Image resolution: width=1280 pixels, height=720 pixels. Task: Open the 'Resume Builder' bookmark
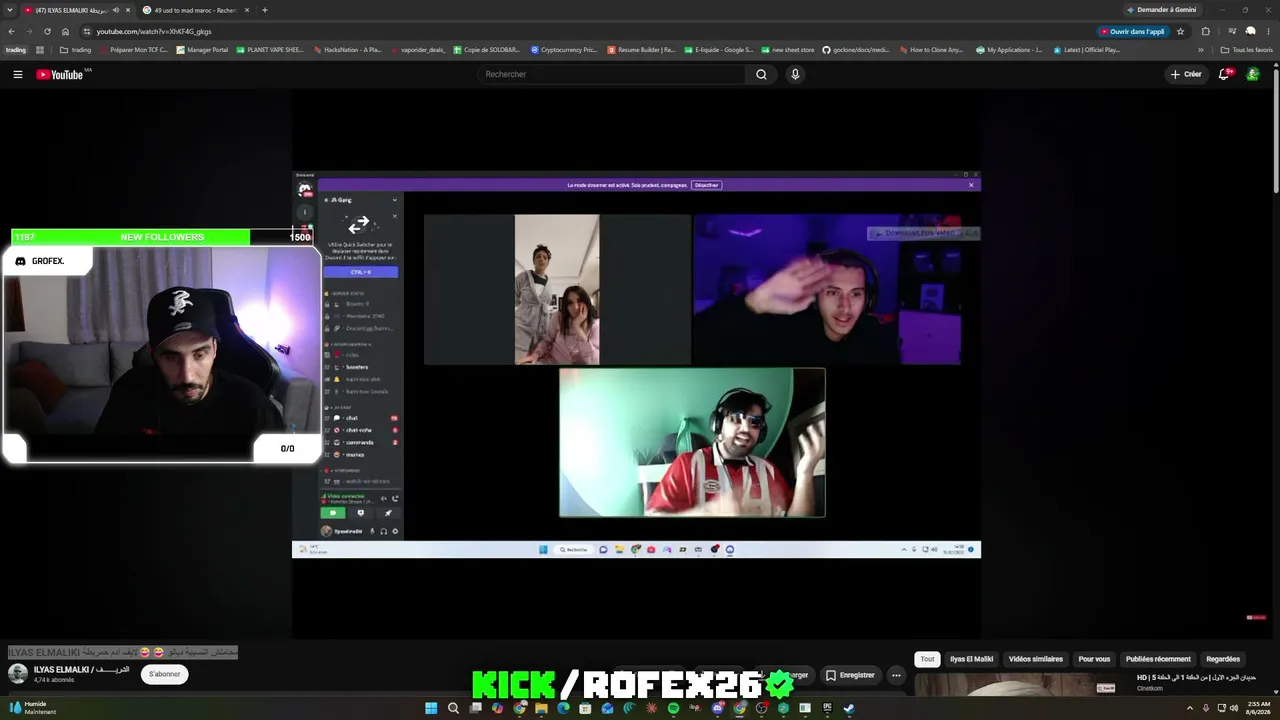coord(642,50)
